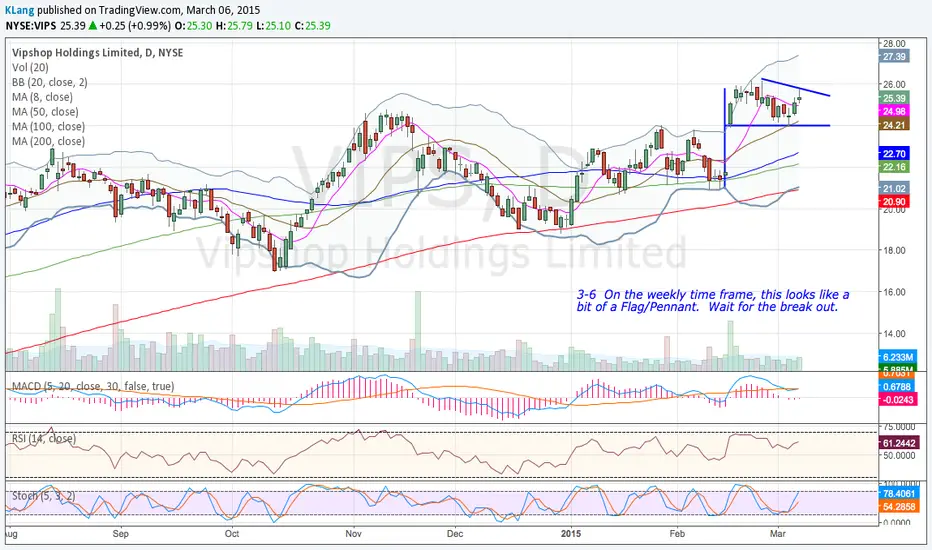This screenshot has height=550, width=932.
Task: Click the O:25.30 open value
Action: [192, 26]
